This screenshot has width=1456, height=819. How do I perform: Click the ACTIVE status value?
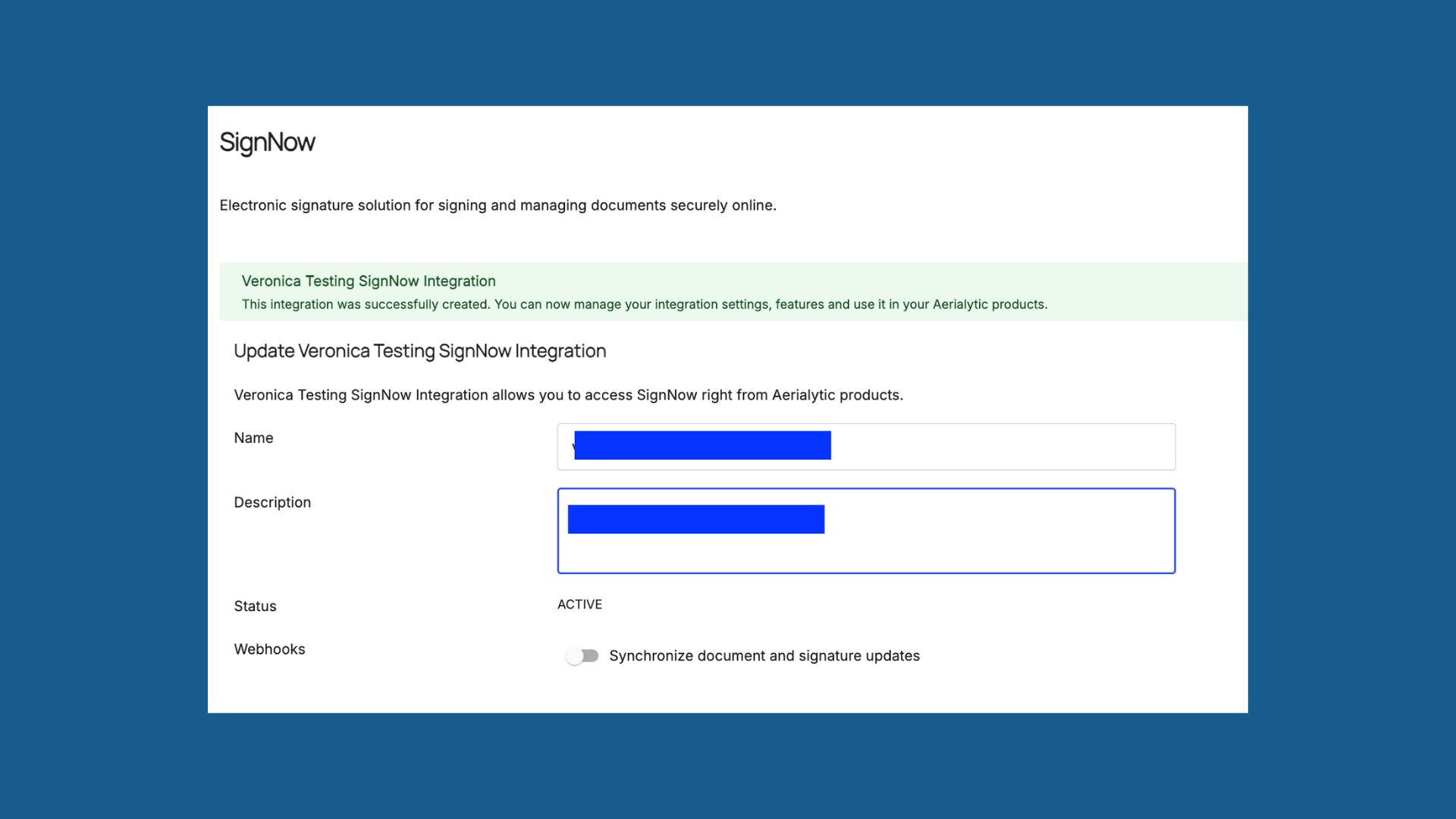(579, 604)
